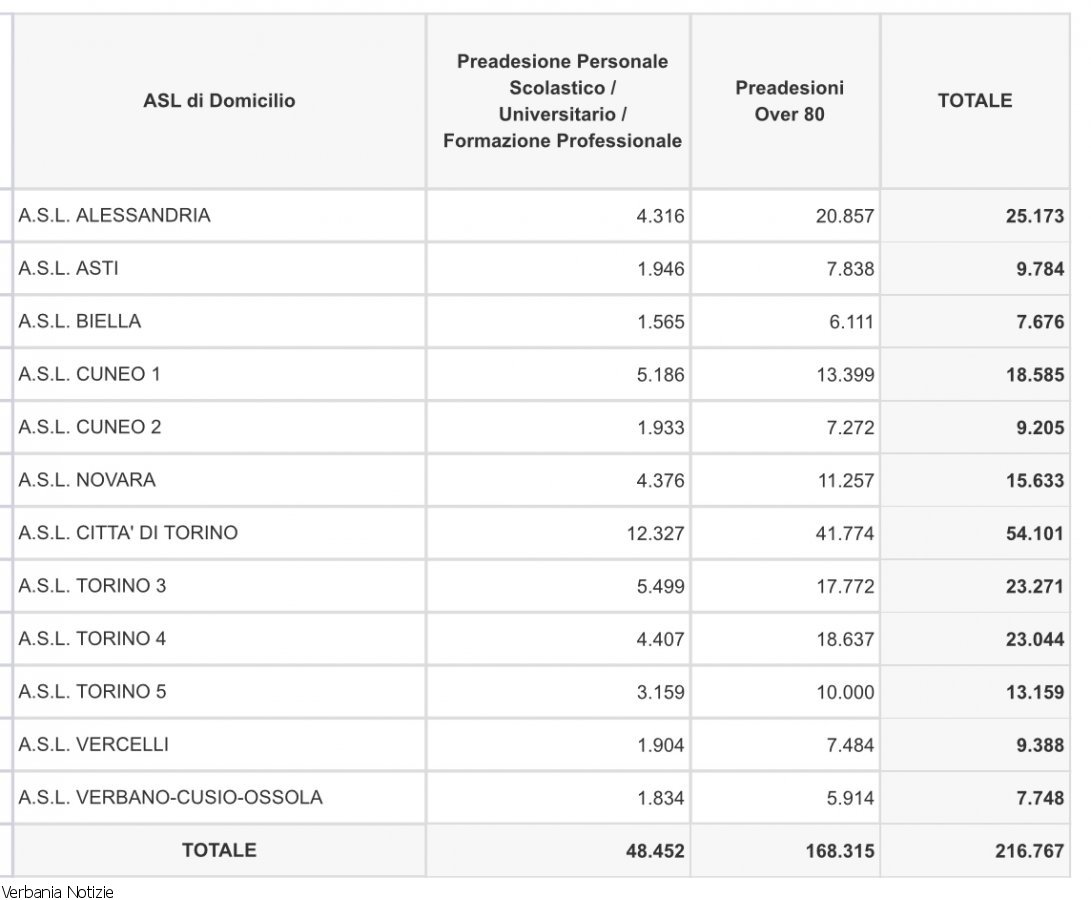Select the "Preadesioni Over 80" column header
This screenshot has width=1091, height=900.
pyautogui.click(x=789, y=101)
